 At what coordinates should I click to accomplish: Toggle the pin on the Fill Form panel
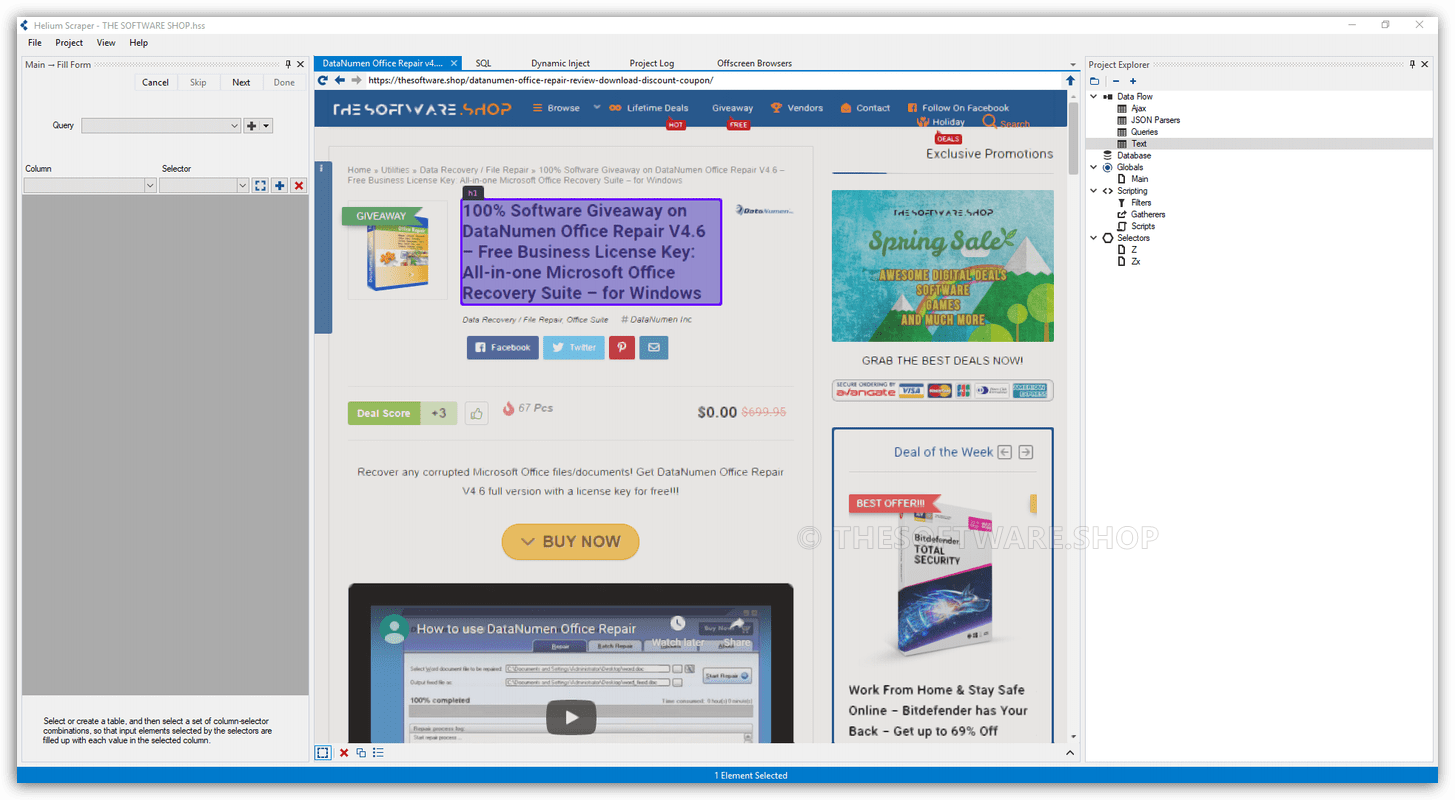tap(288, 65)
